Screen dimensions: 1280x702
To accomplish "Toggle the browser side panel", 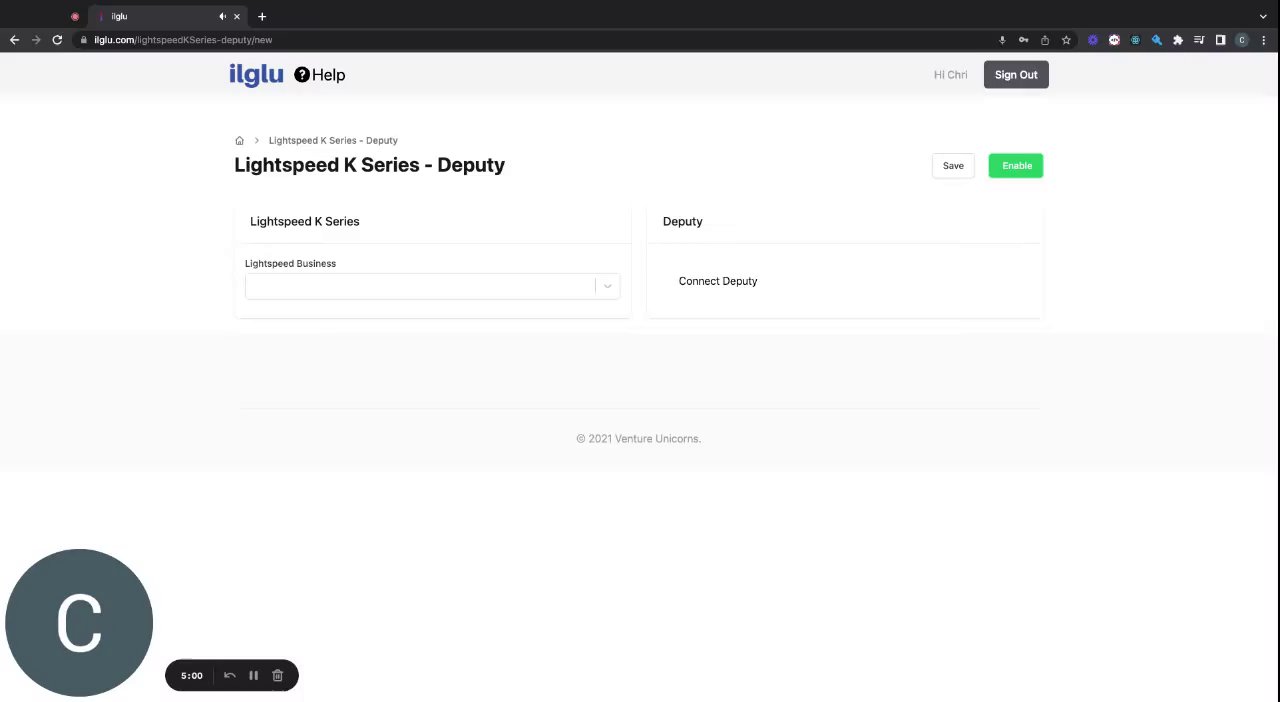I will [x=1220, y=40].
